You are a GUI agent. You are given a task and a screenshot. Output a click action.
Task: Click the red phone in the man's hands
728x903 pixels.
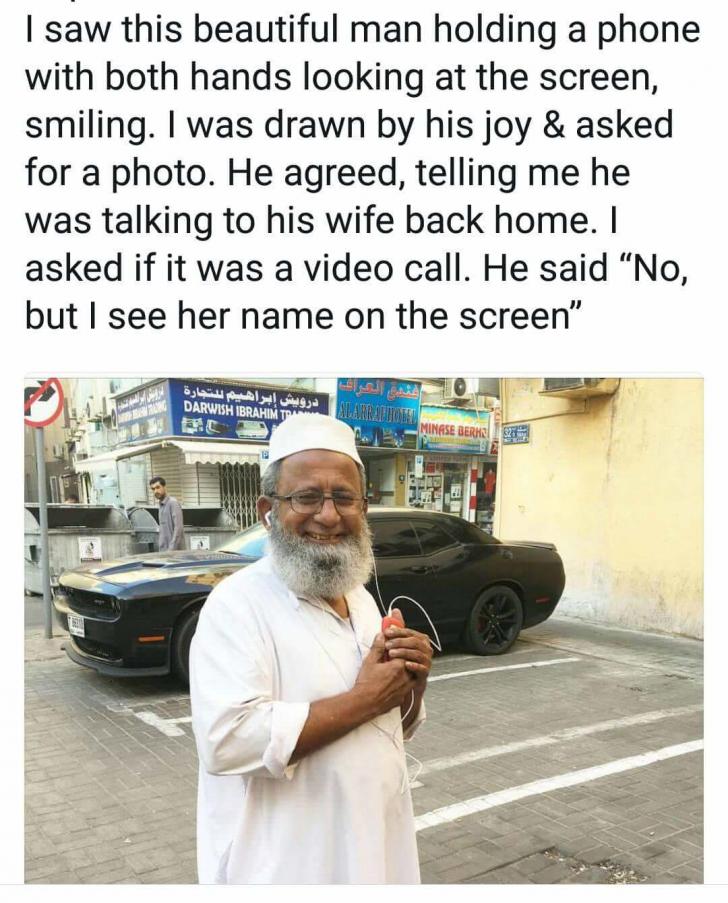pyautogui.click(x=392, y=624)
